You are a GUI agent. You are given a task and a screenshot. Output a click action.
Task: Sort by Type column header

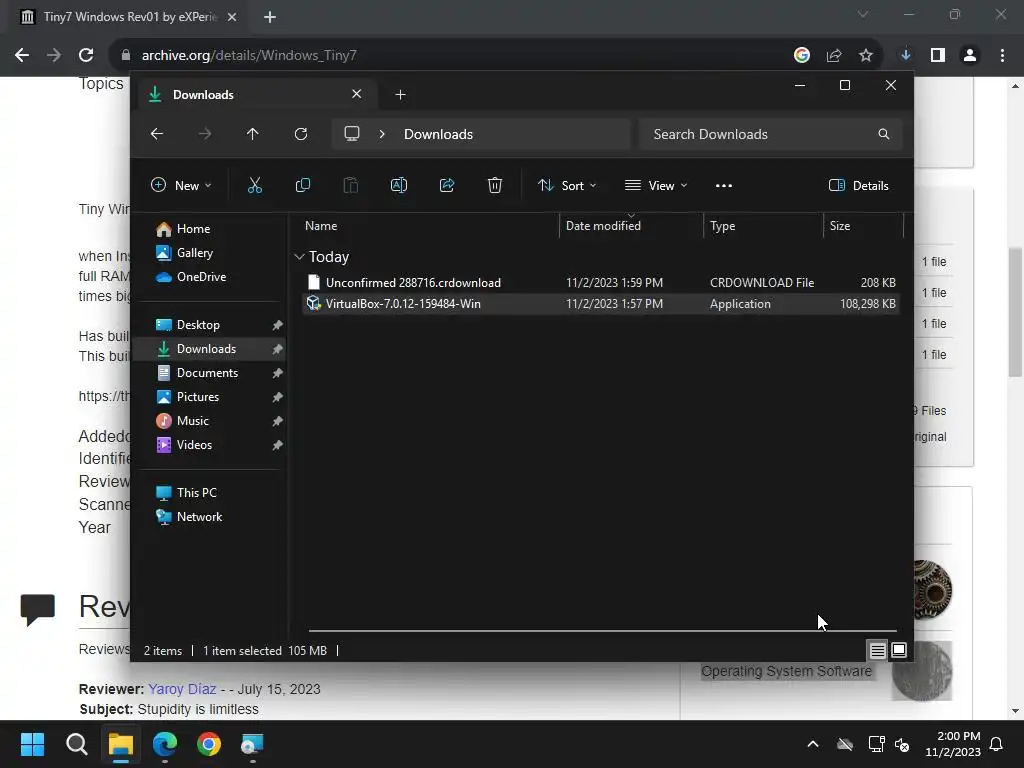pyautogui.click(x=763, y=226)
